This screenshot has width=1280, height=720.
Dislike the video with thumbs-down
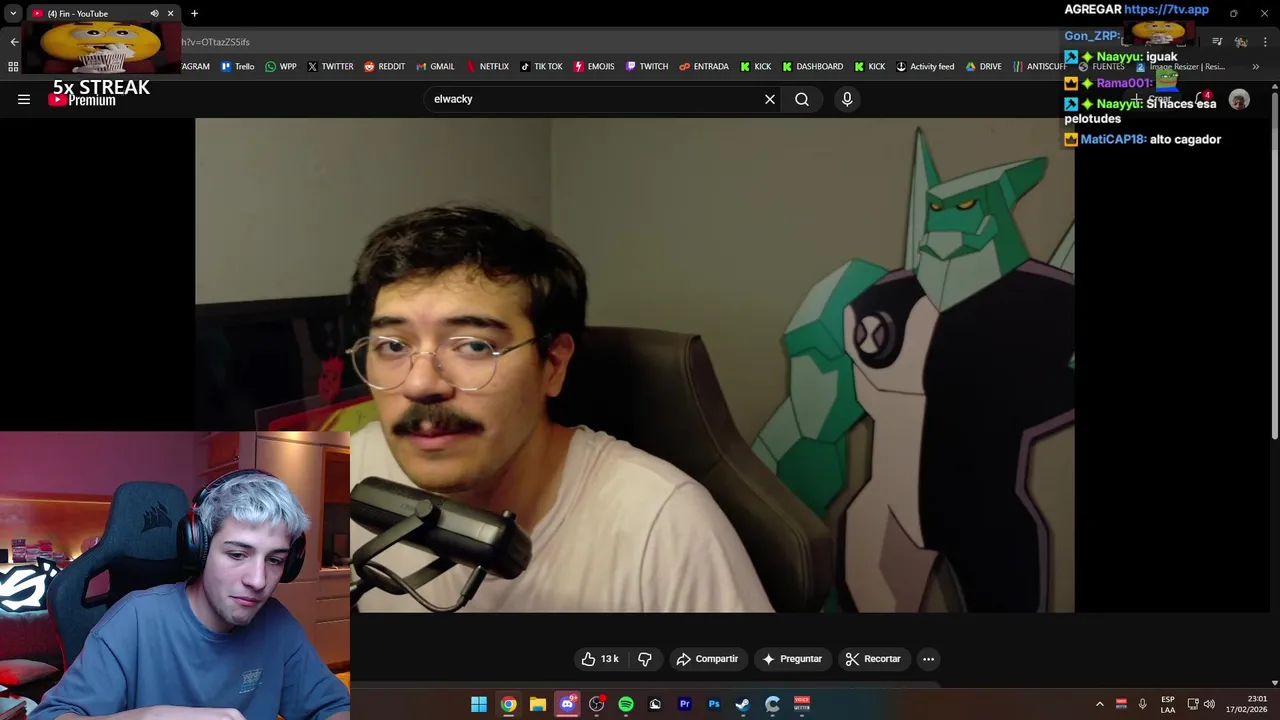coord(645,659)
